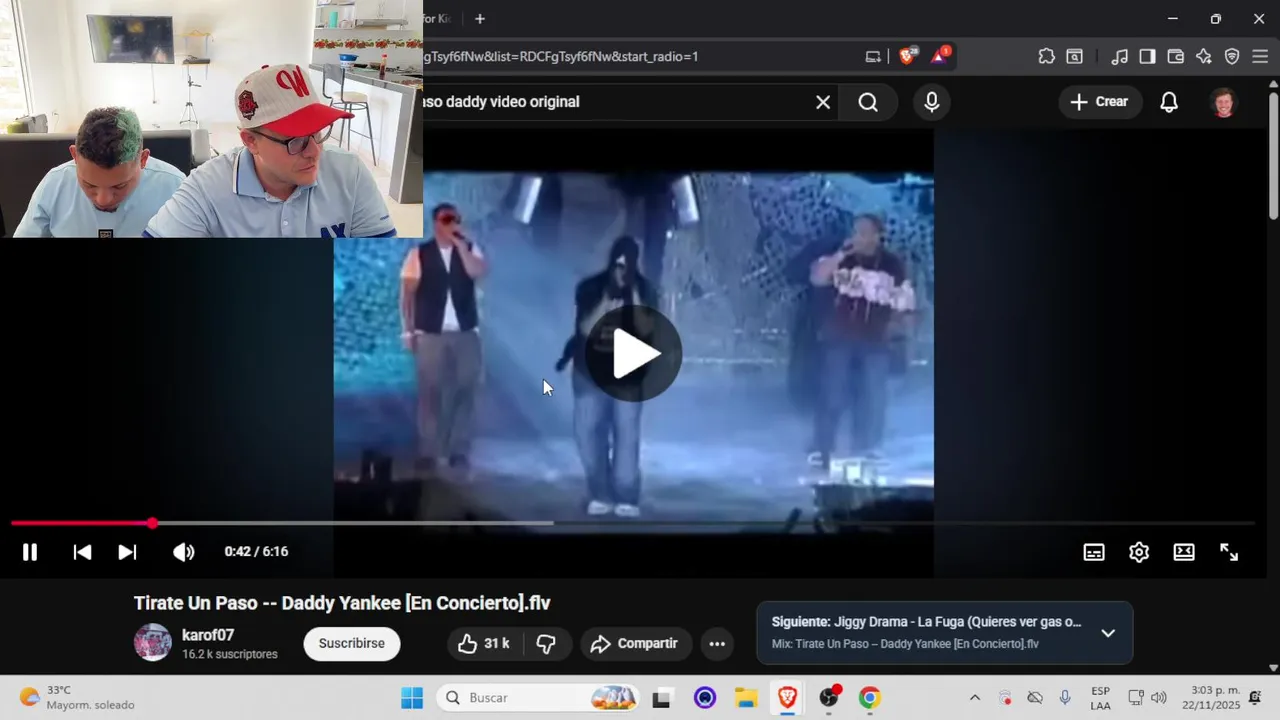Click the Siguiente Jiggy Drama text
1280x720 pixels.
(x=926, y=622)
